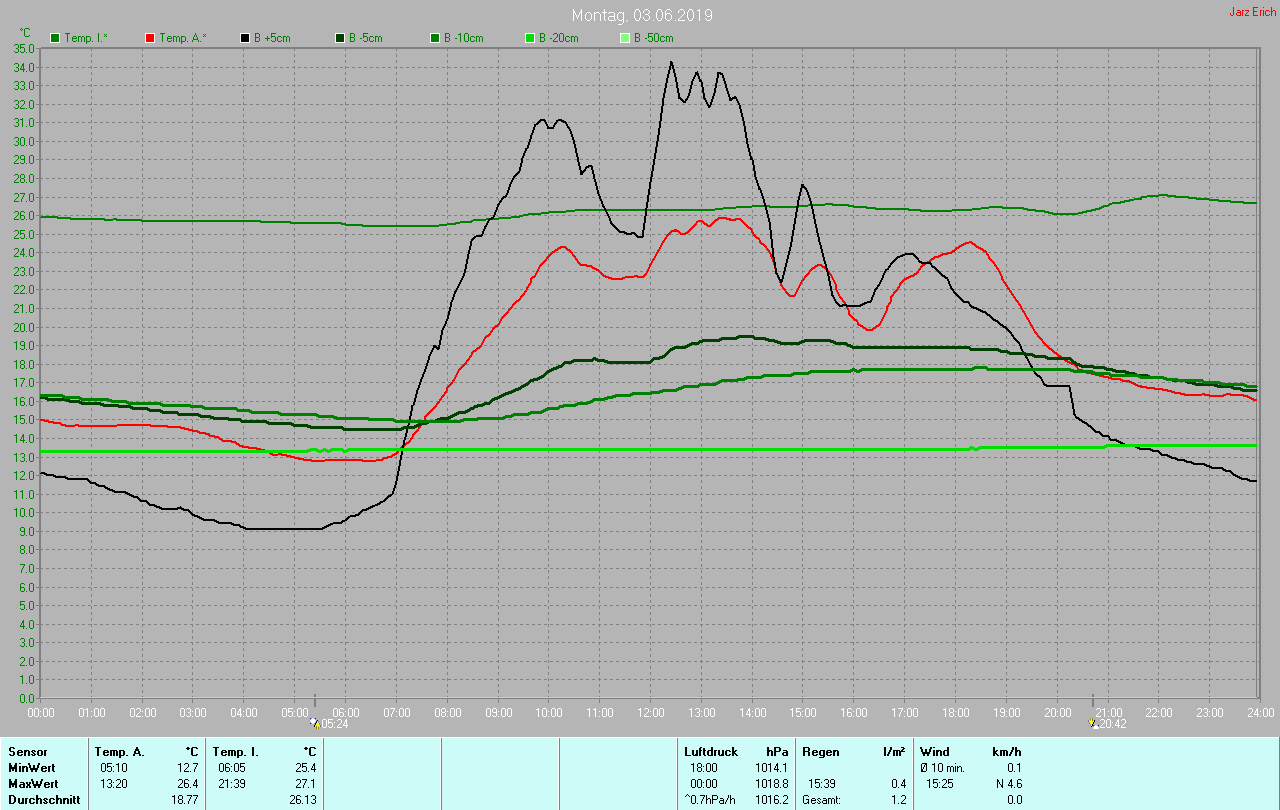Click the Temp. A. max time '13:20'
The image size is (1280, 810).
[114, 783]
